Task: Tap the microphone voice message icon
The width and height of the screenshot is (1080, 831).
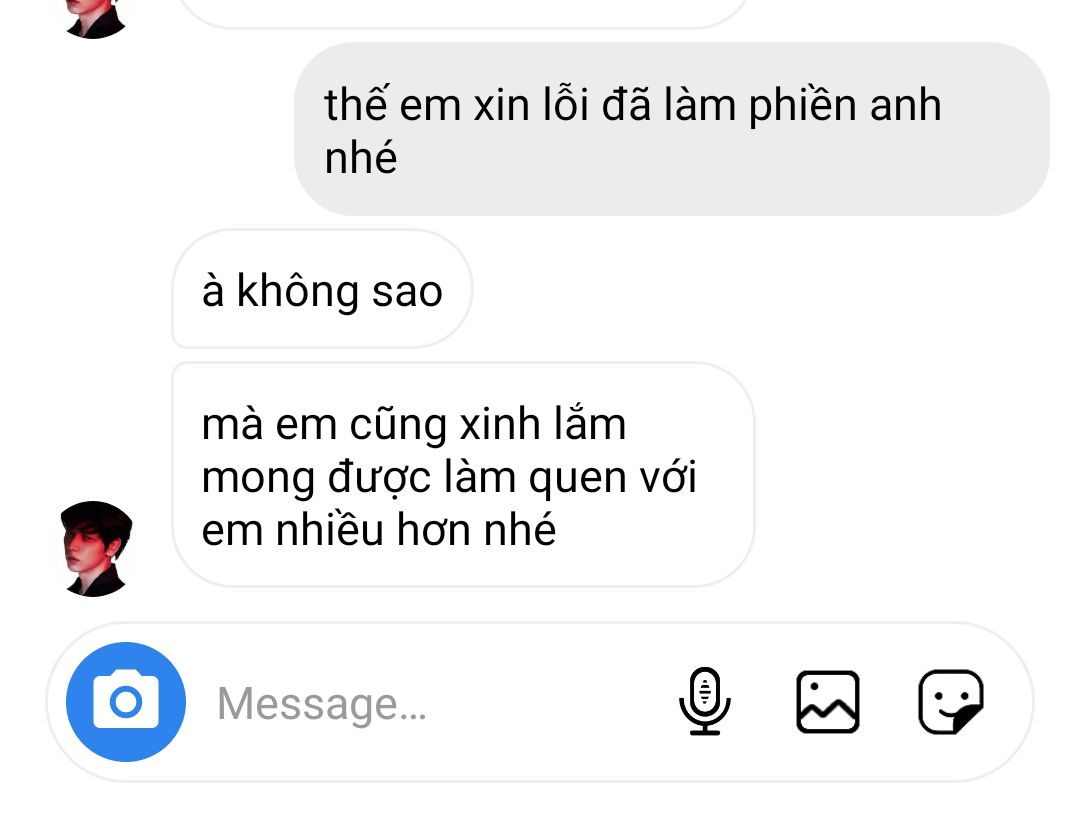Action: pyautogui.click(x=705, y=701)
